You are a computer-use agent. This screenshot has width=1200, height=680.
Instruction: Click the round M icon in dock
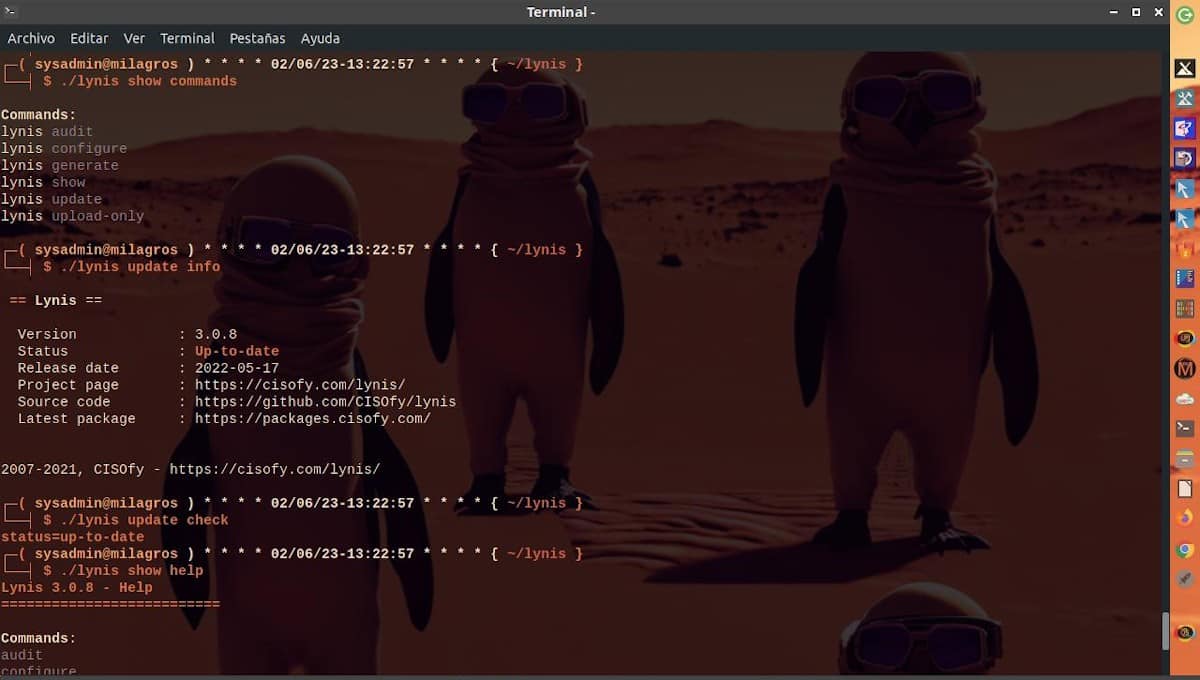point(1185,368)
